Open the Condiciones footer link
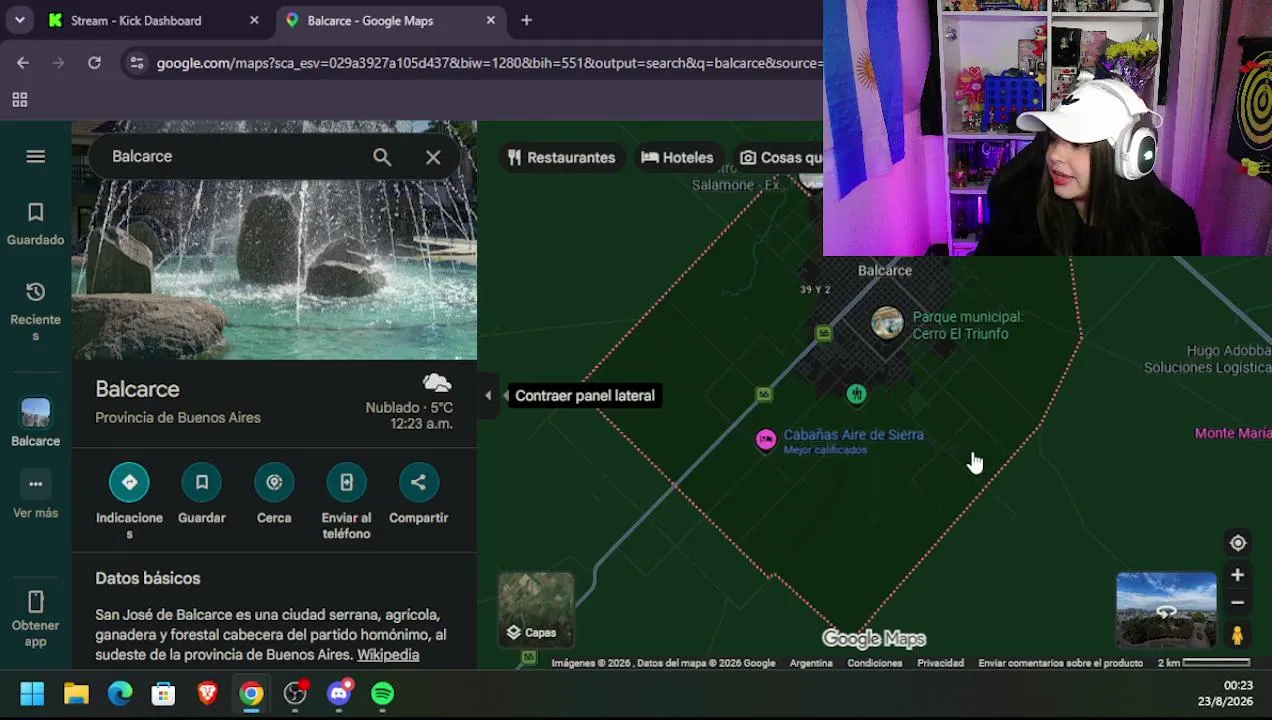Viewport: 1272px width, 720px height. coord(875,663)
